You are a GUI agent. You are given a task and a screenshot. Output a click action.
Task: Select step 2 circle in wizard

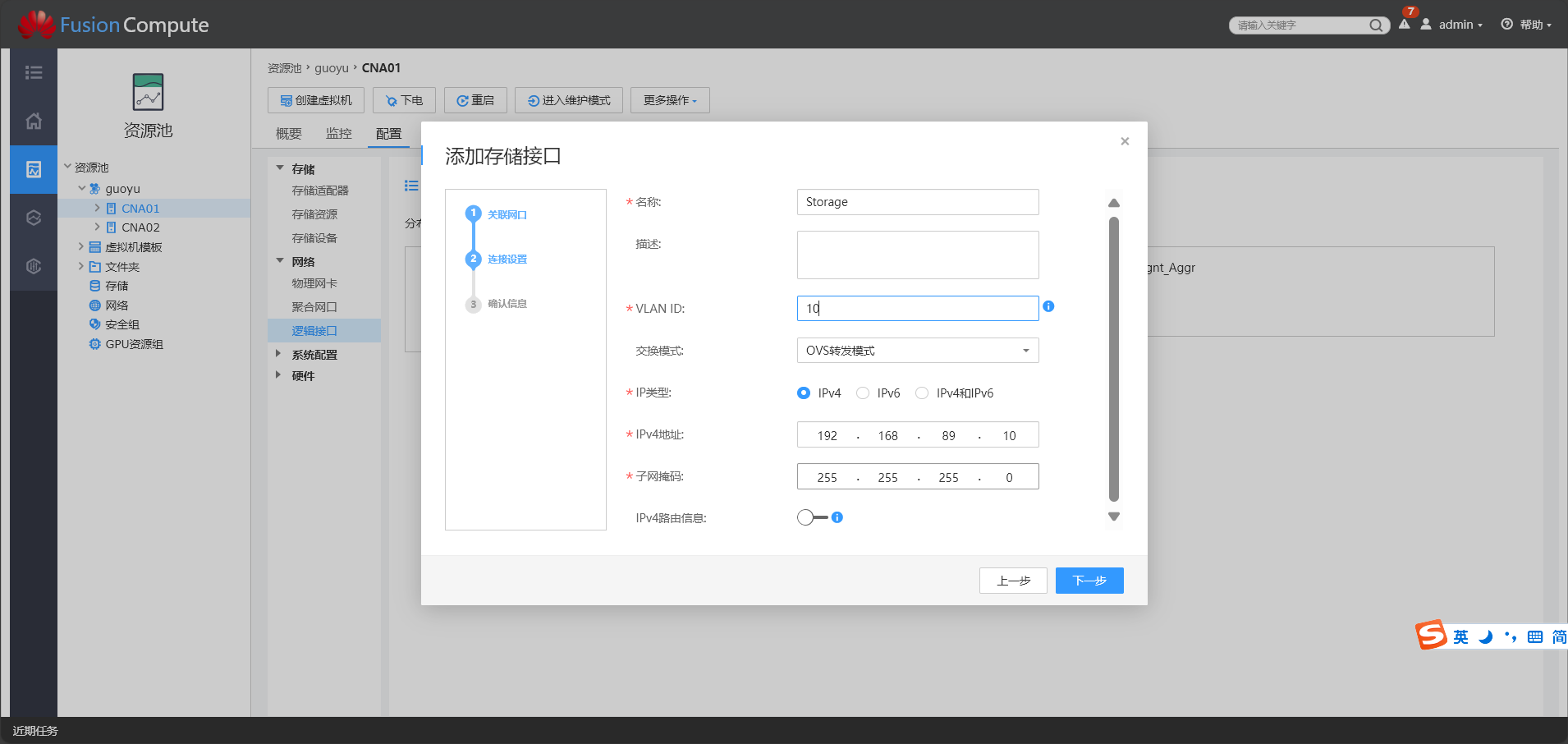pyautogui.click(x=473, y=259)
